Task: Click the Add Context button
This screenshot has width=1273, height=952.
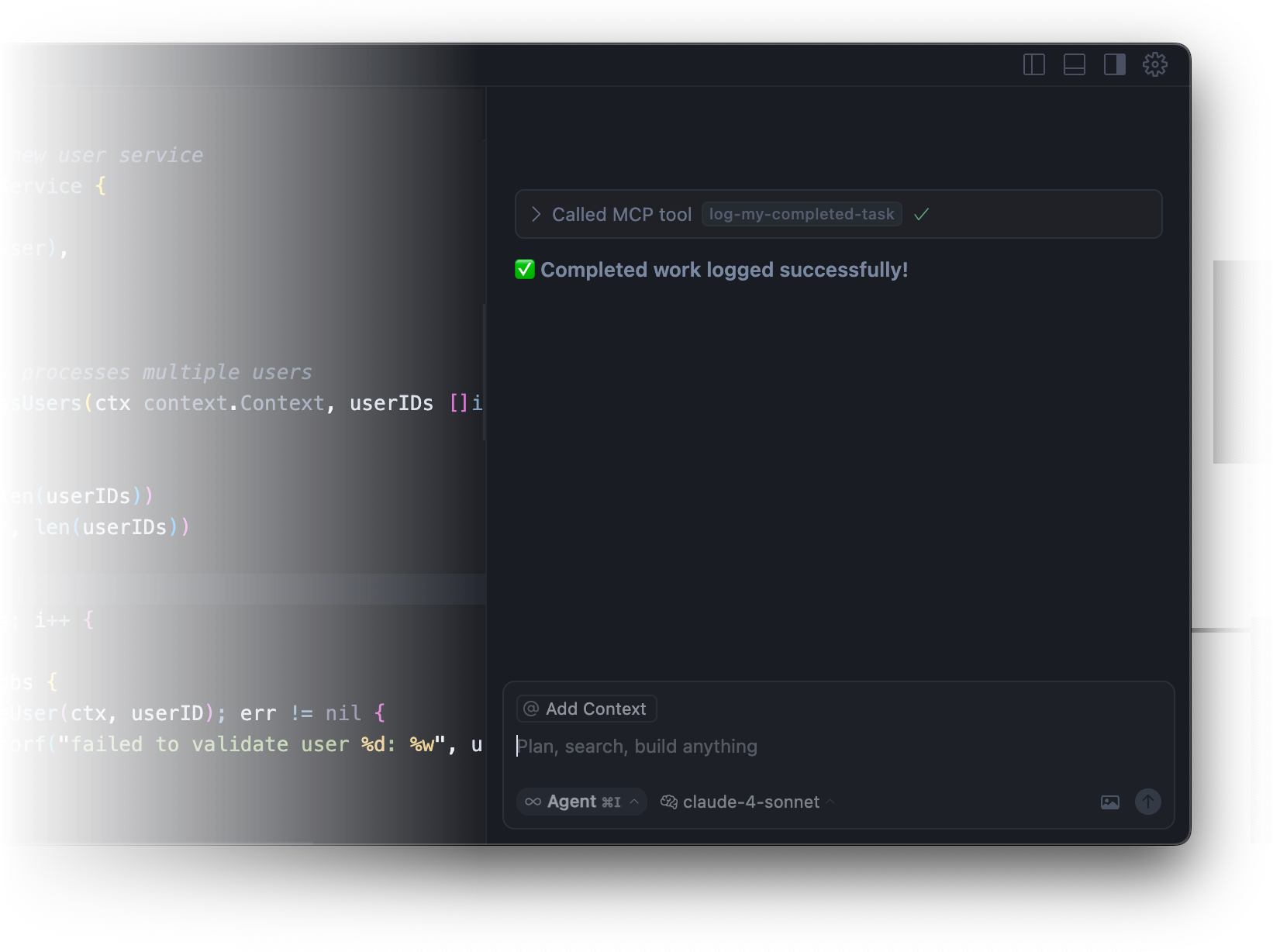Action: click(587, 709)
